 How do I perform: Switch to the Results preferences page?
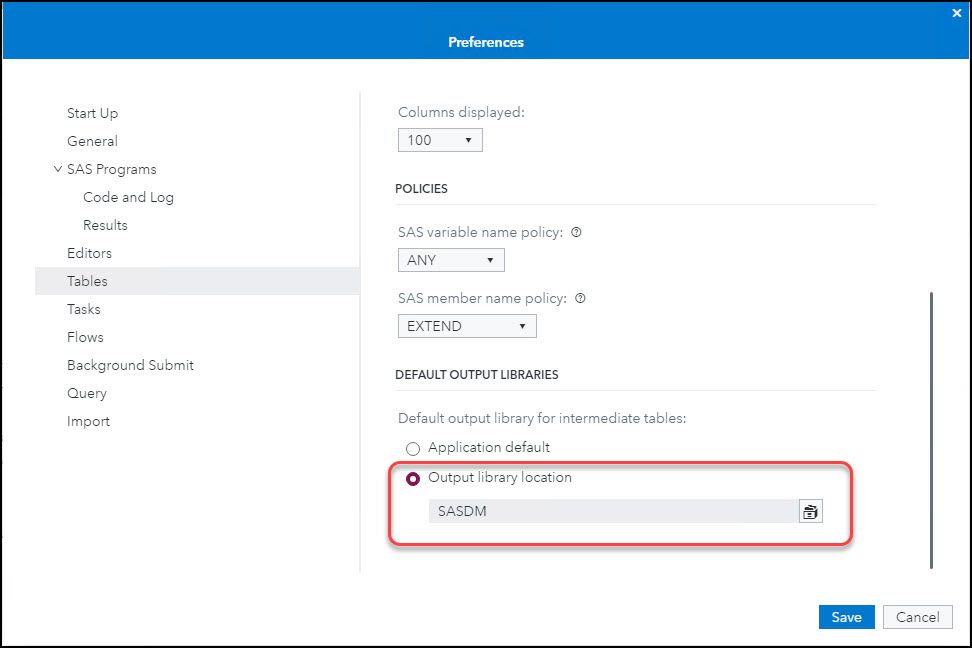[105, 225]
